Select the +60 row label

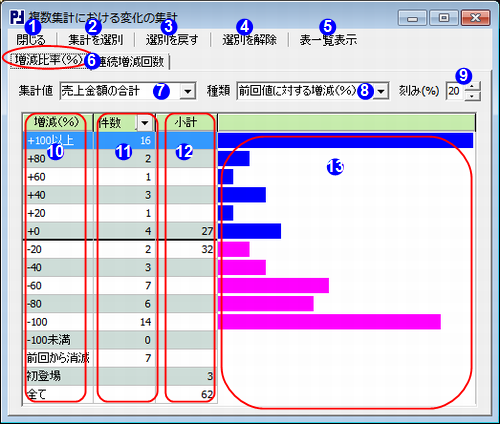tap(36, 177)
